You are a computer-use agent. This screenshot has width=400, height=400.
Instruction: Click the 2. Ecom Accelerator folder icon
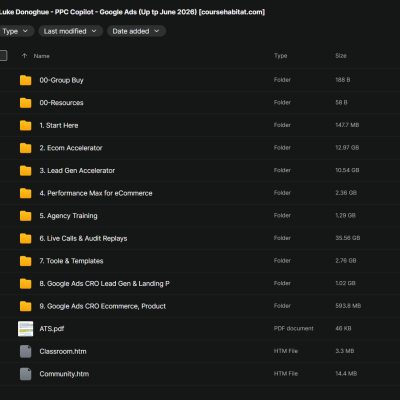pos(26,148)
